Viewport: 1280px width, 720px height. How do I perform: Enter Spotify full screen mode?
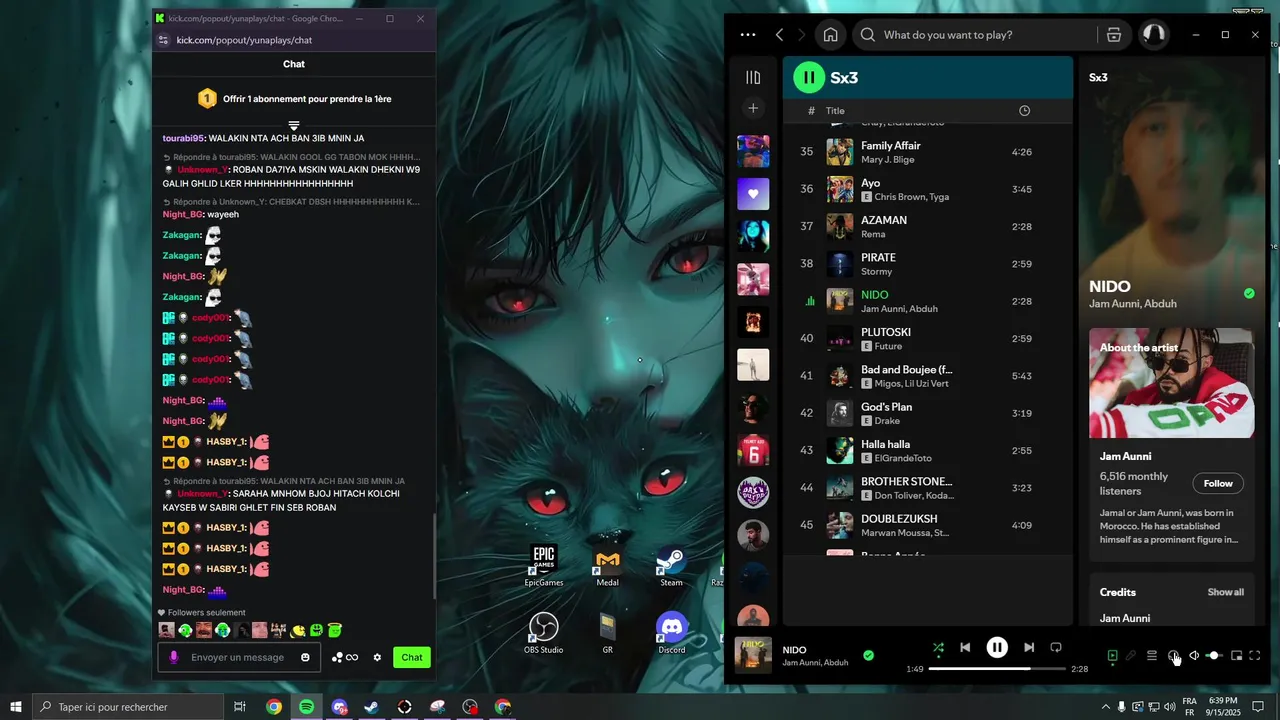(x=1255, y=656)
